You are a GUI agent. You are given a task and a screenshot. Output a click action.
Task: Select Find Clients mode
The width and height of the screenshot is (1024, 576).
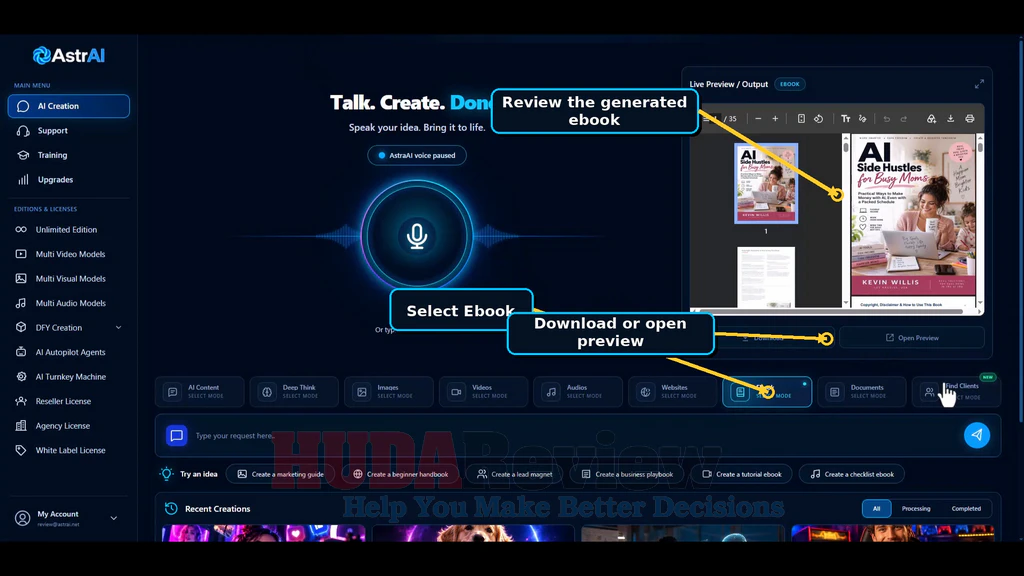click(x=957, y=392)
